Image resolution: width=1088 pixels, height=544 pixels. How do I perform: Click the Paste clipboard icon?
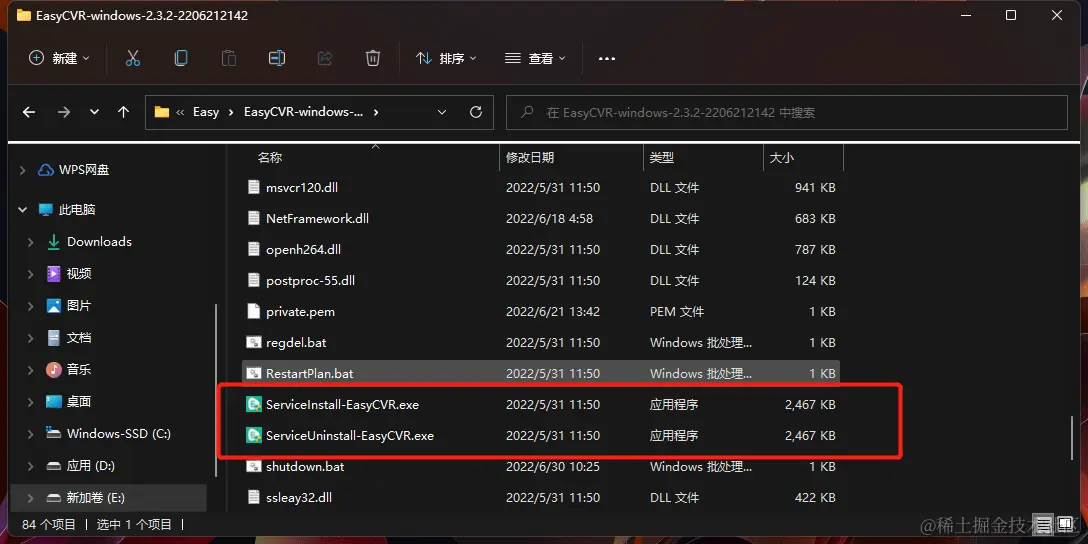tap(229, 58)
